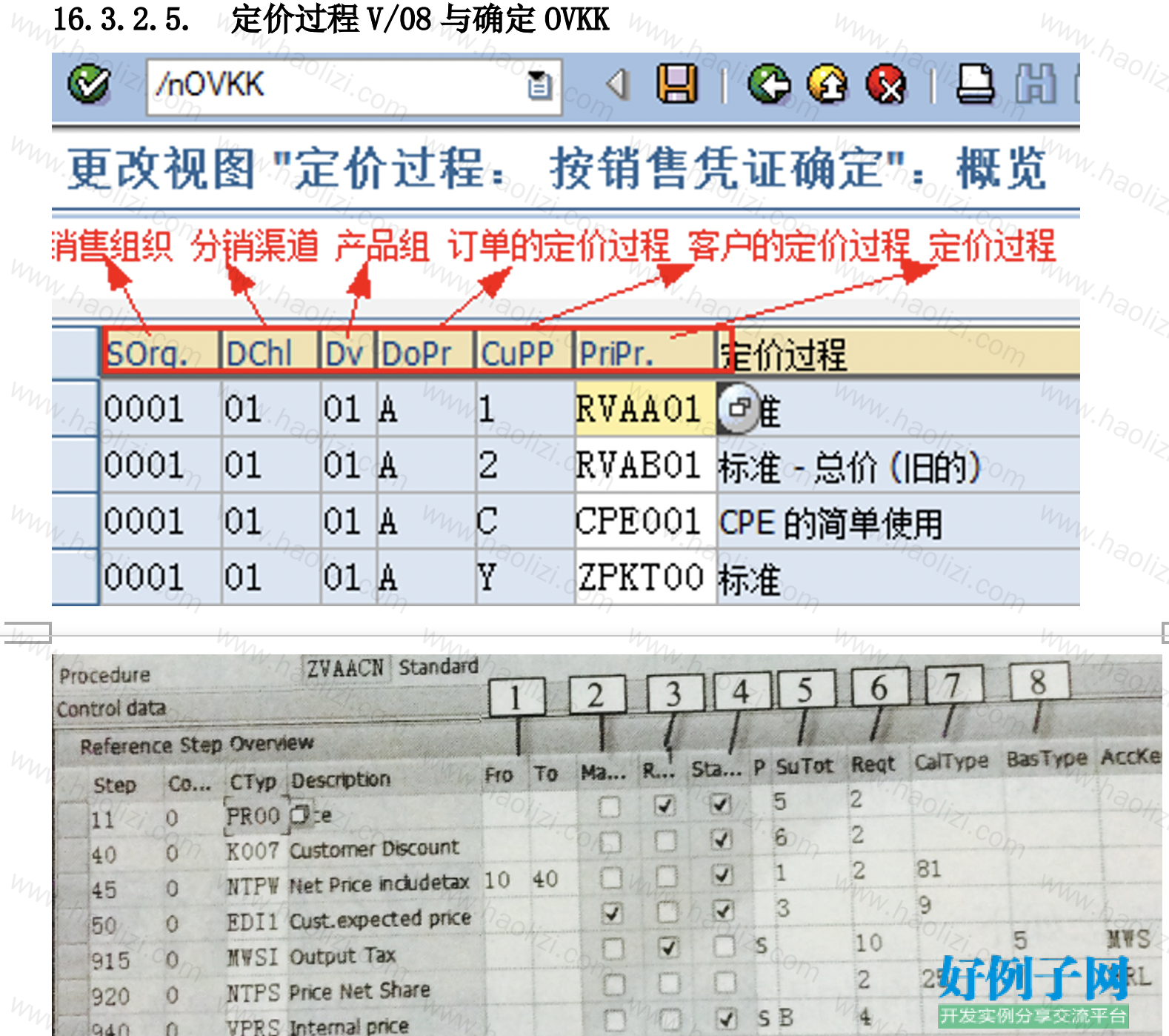The height and width of the screenshot is (1036, 1169).
Task: Click the Find binoculars icon
Action: [x=1035, y=84]
